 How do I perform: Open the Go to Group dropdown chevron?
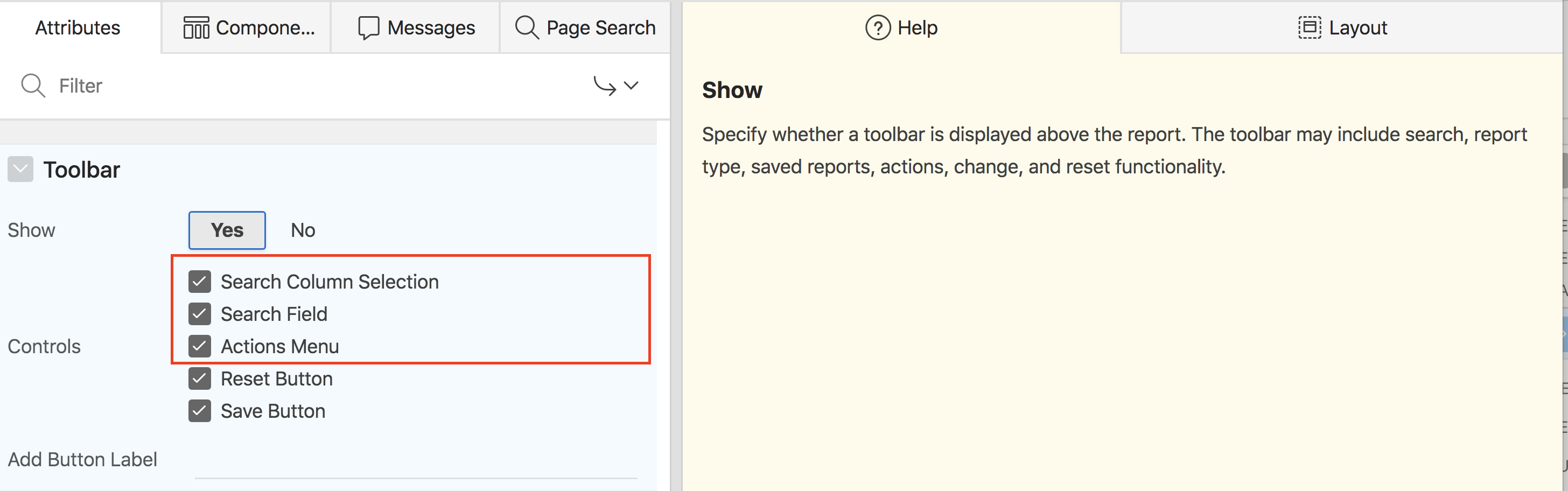point(631,86)
